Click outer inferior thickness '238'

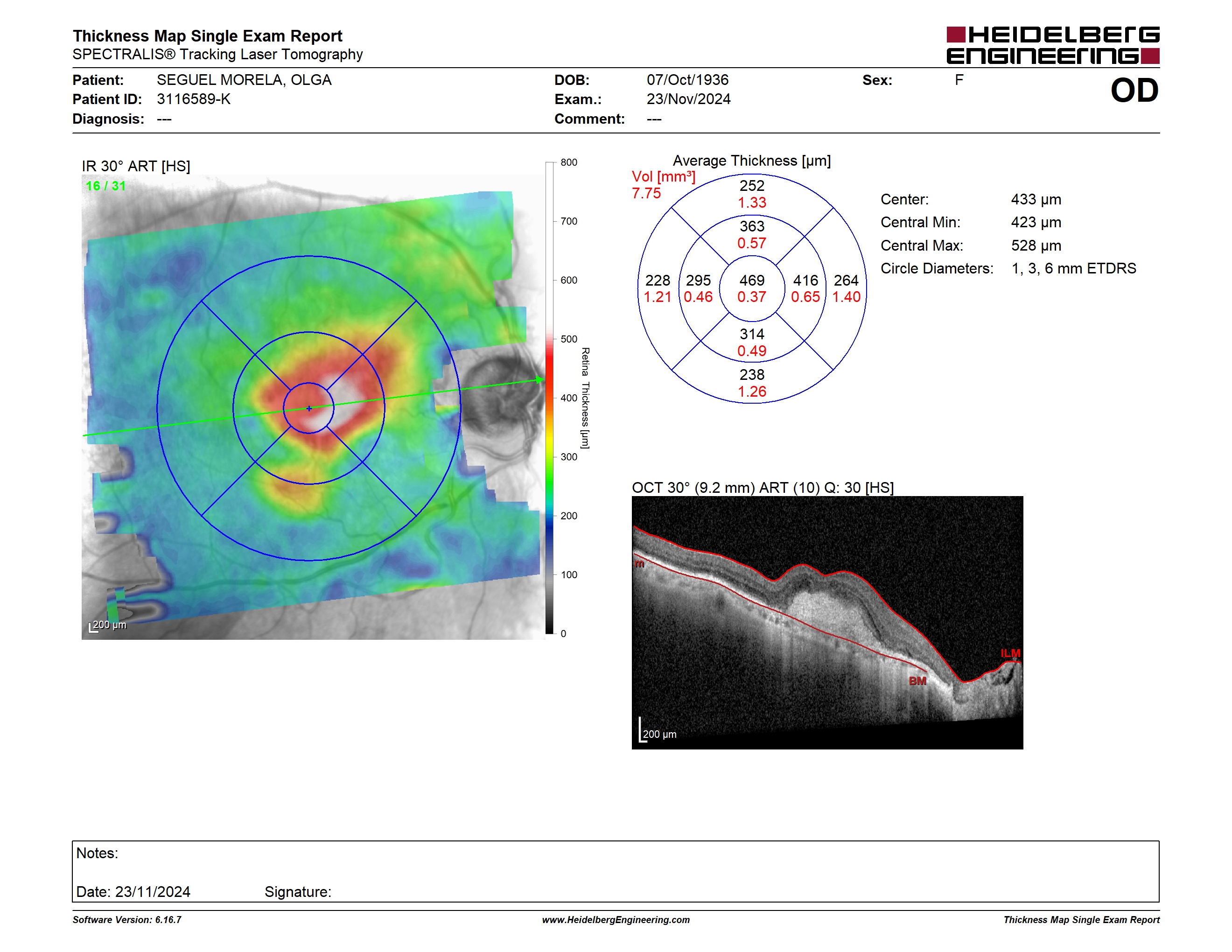[752, 374]
